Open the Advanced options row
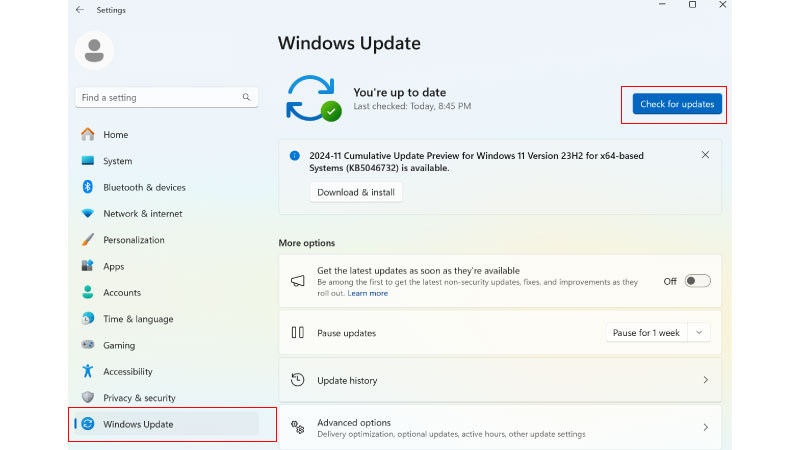This screenshot has width=800, height=450. (500, 427)
